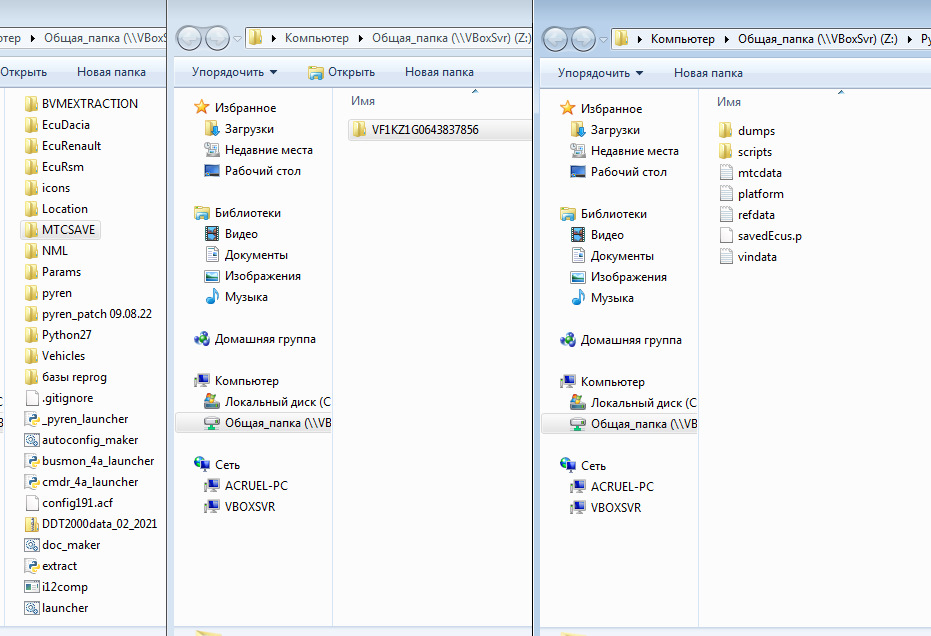Viewport: 931px width, 636px height.
Task: Open Документы library in middle window
Action: [246, 255]
